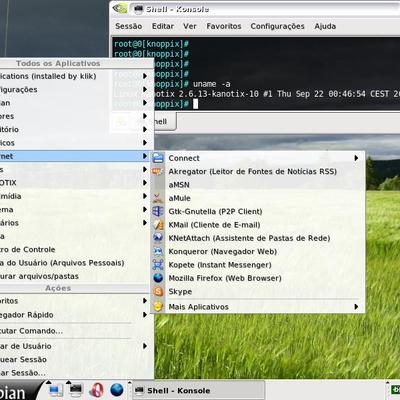This screenshot has height=400, width=400.
Task: Select Bloquear Sessão entry
Action: [76, 359]
